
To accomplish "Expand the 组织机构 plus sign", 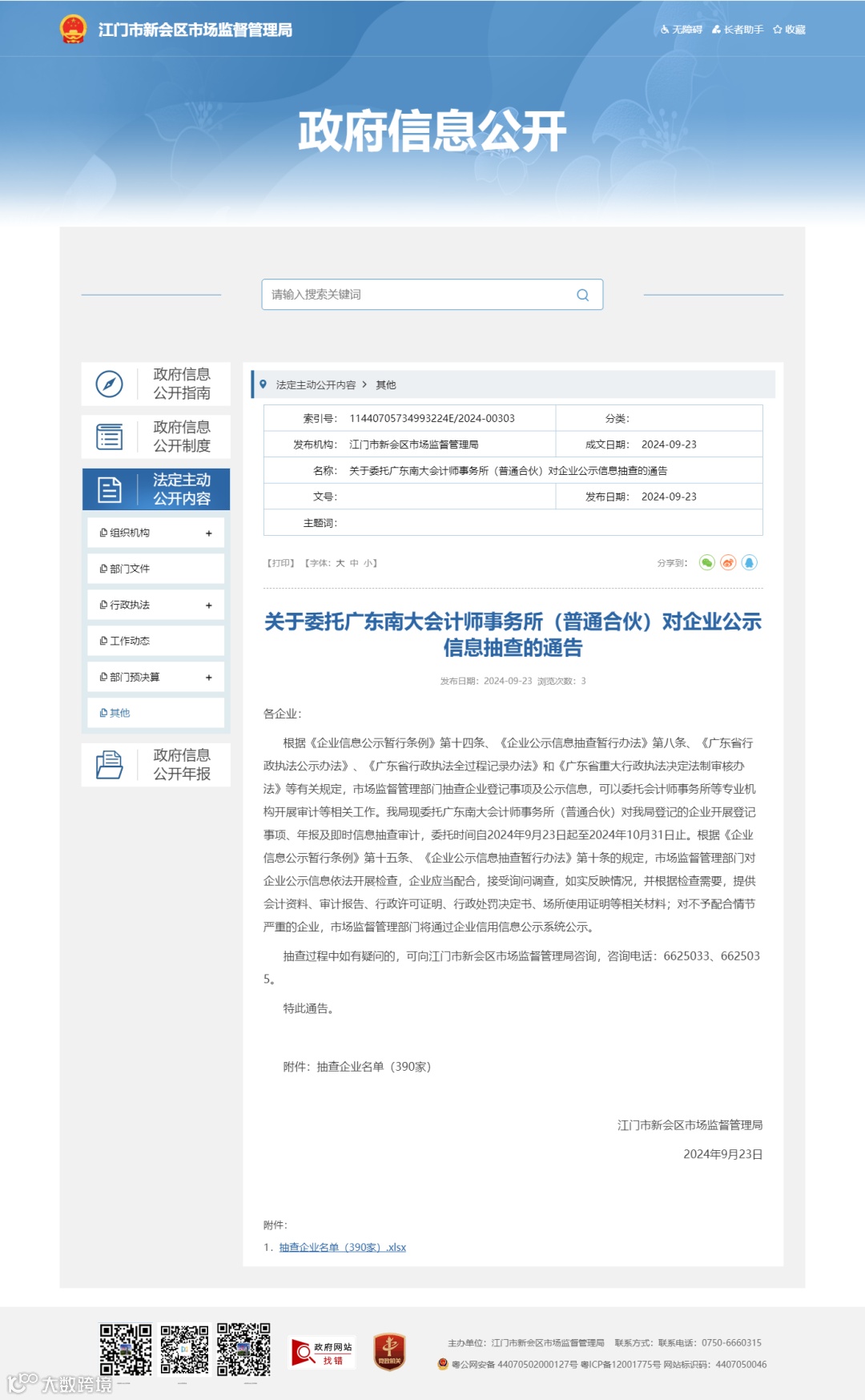I will click(x=209, y=533).
